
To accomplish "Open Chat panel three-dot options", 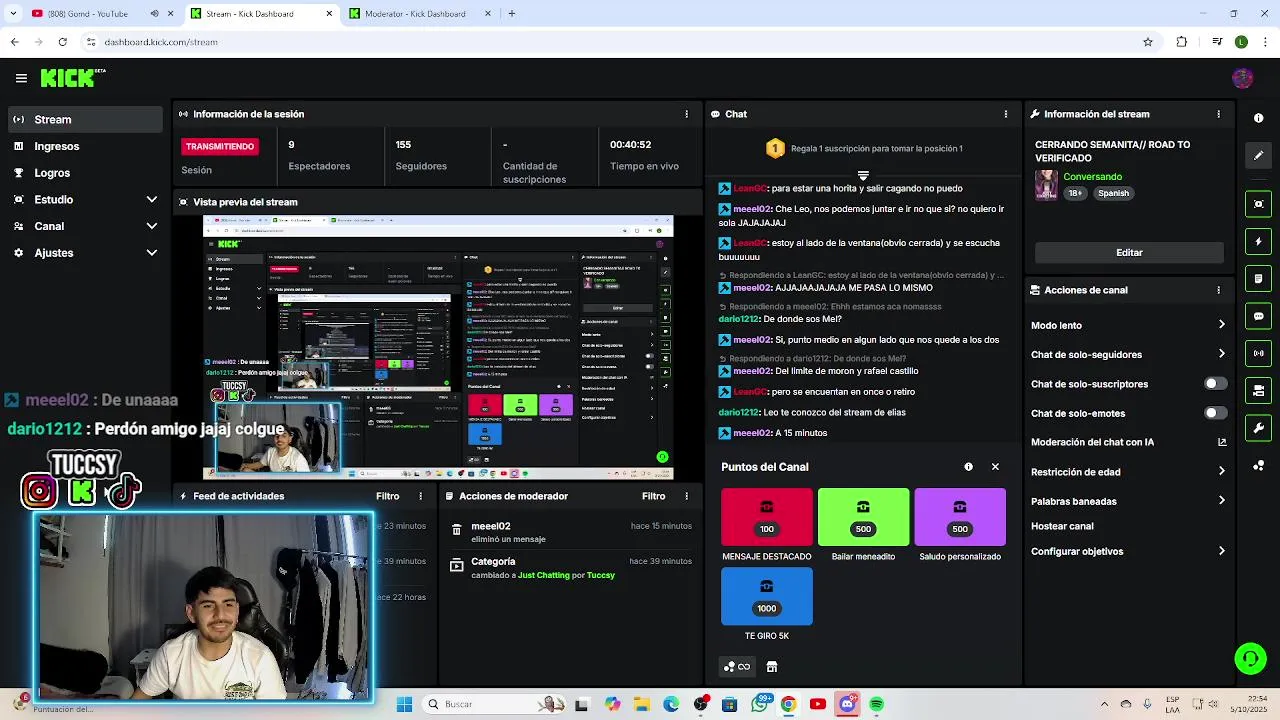I will pyautogui.click(x=1005, y=114).
